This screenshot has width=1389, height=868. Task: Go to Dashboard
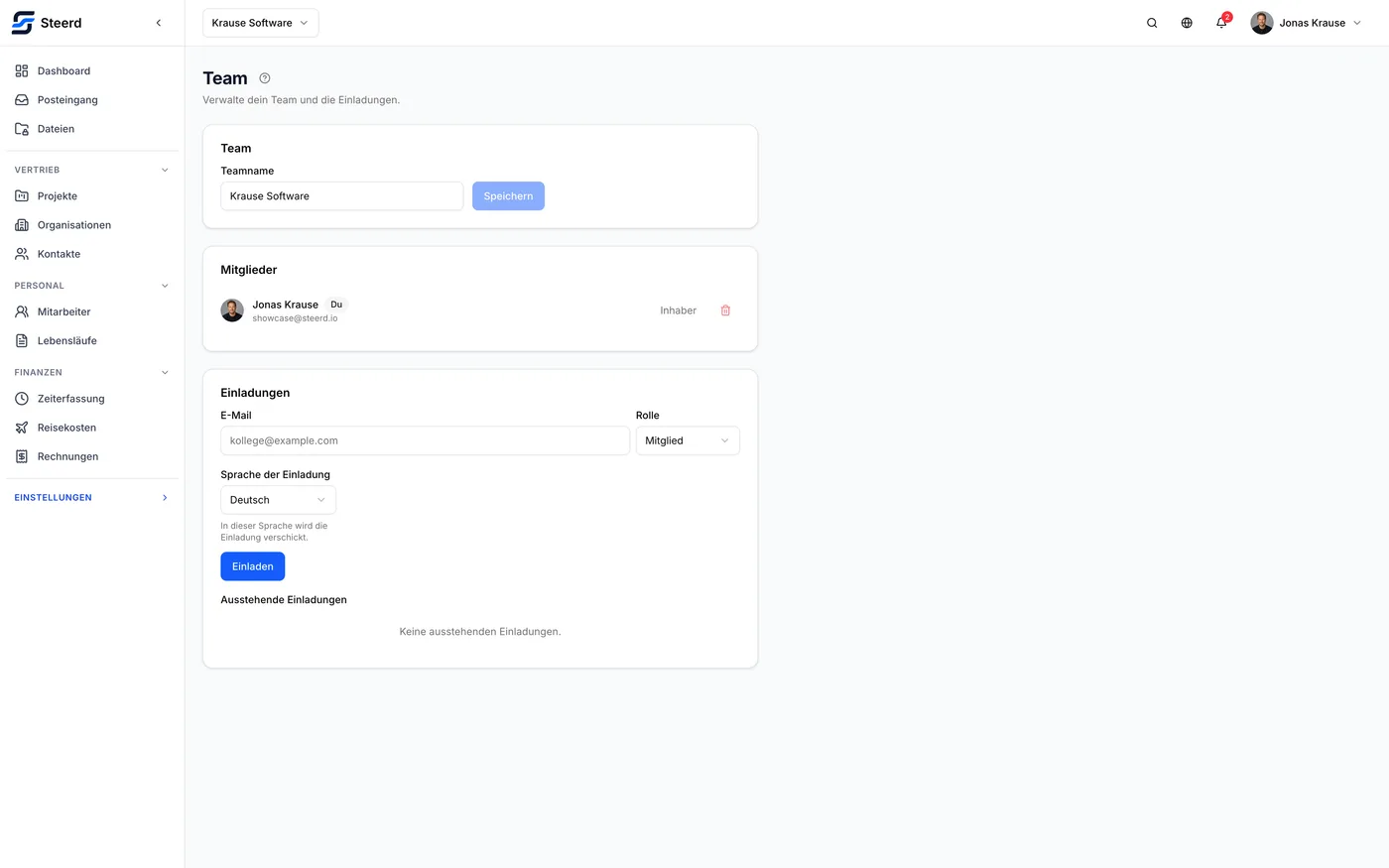63,71
